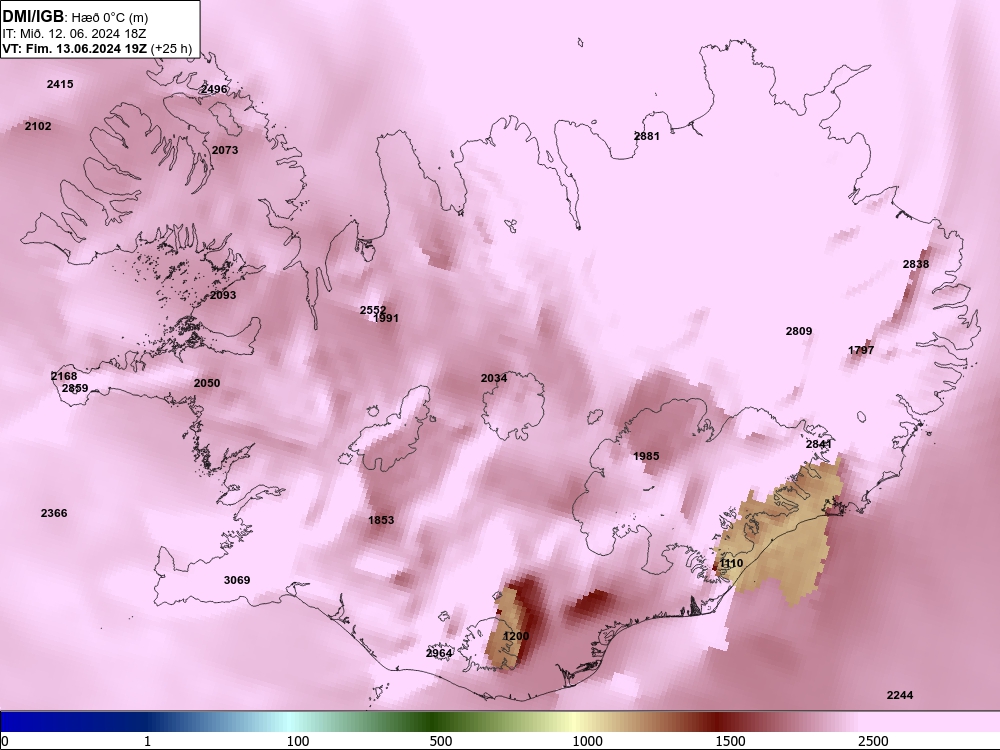
Task: Click the 2073 value in Westfjords
Action: point(224,151)
